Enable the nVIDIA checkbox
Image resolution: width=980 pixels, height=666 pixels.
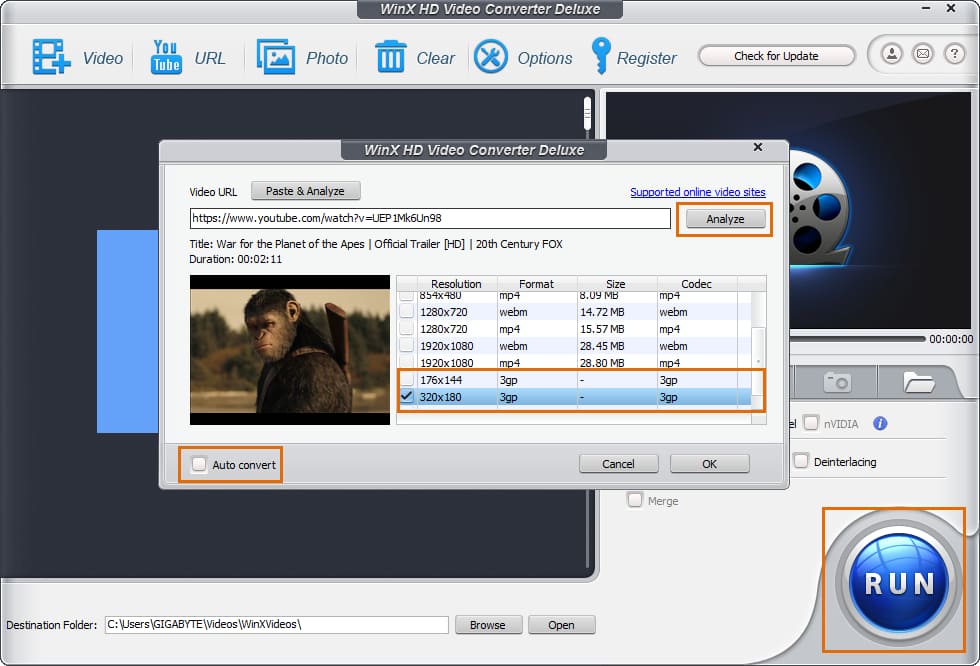coord(811,423)
